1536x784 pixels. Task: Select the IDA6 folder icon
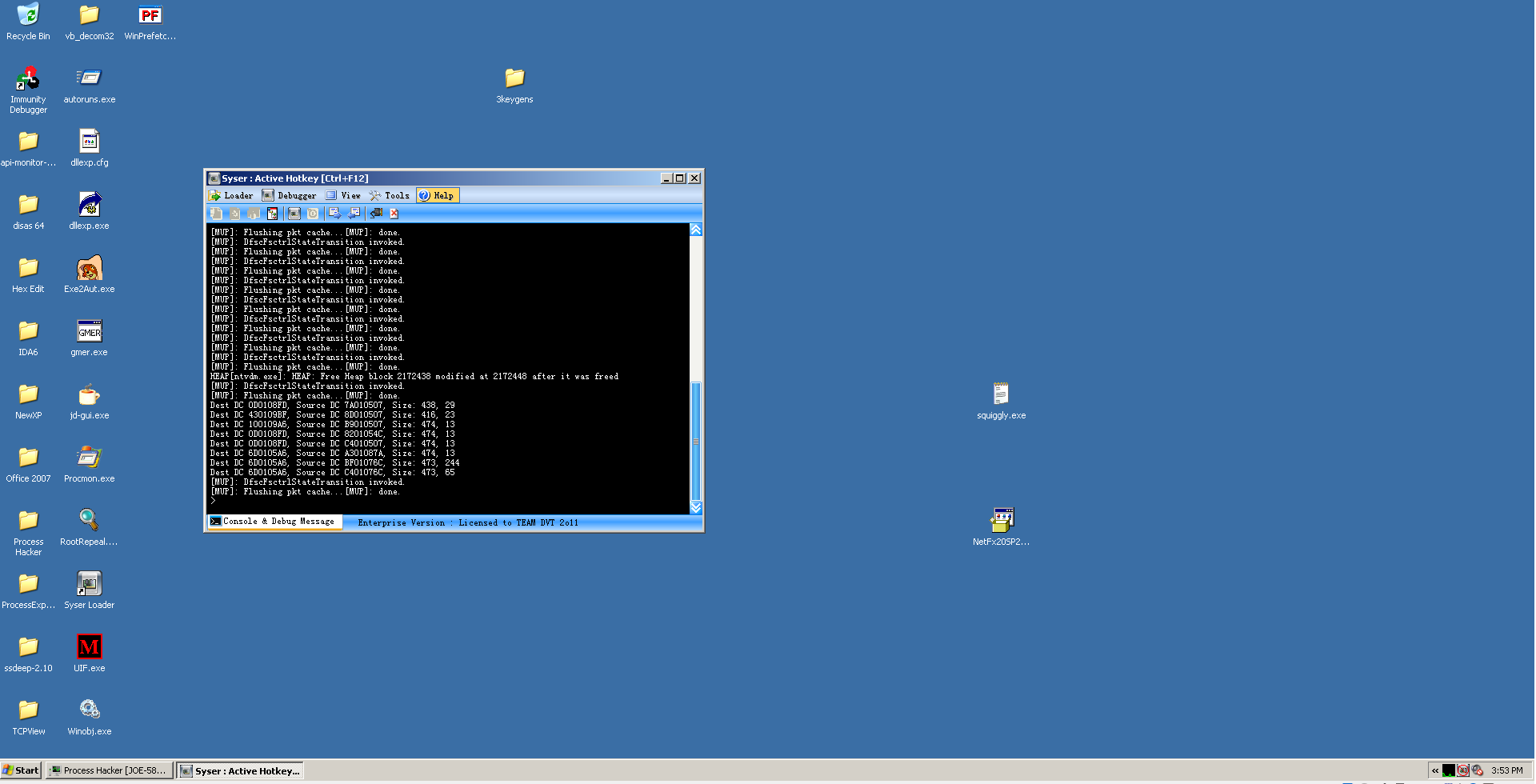[x=28, y=338]
